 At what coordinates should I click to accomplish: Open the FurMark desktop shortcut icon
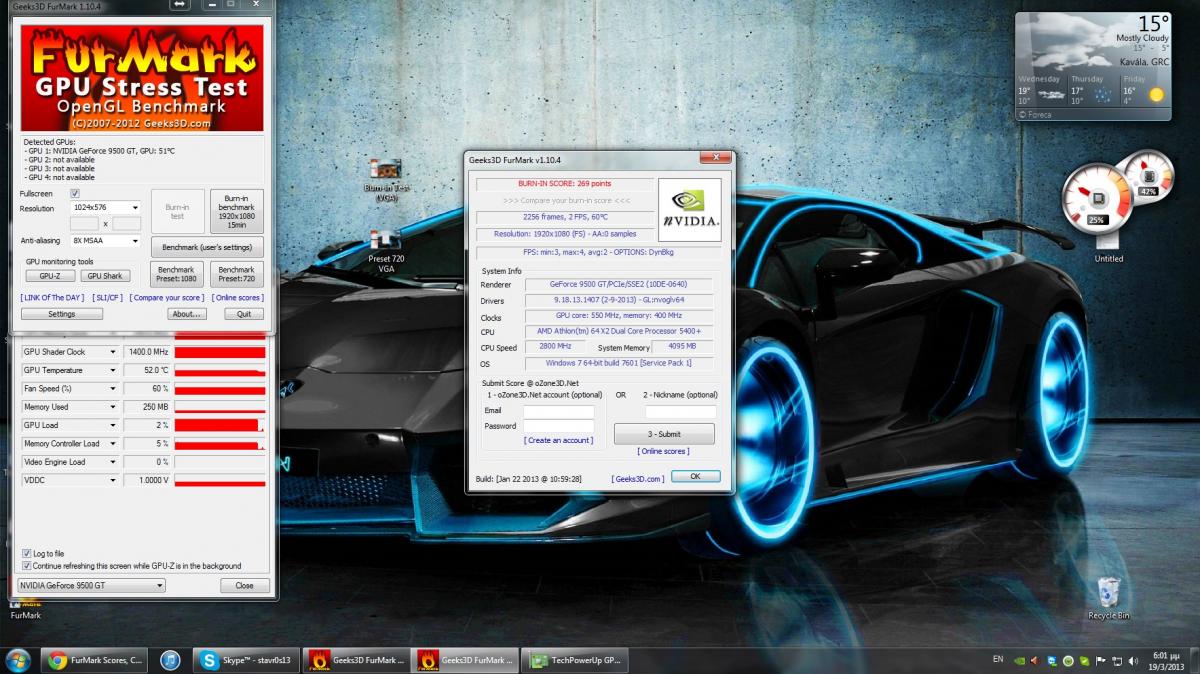[26, 609]
